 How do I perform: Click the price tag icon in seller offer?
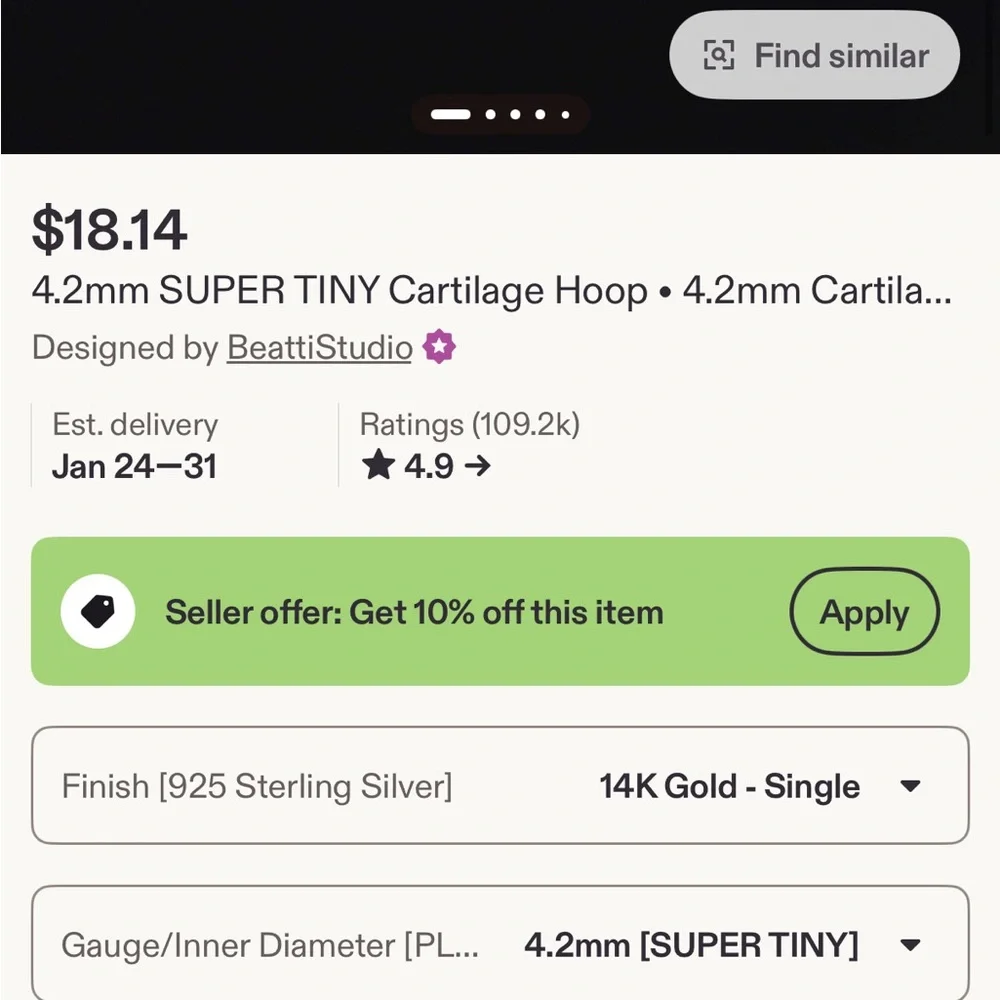98,612
